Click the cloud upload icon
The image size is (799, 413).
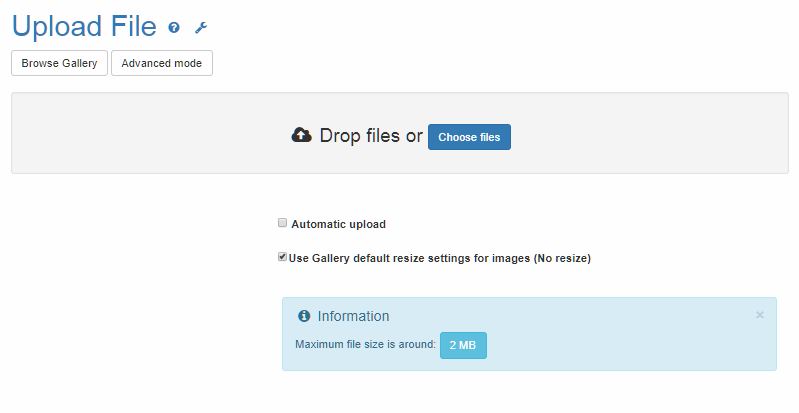[x=301, y=135]
